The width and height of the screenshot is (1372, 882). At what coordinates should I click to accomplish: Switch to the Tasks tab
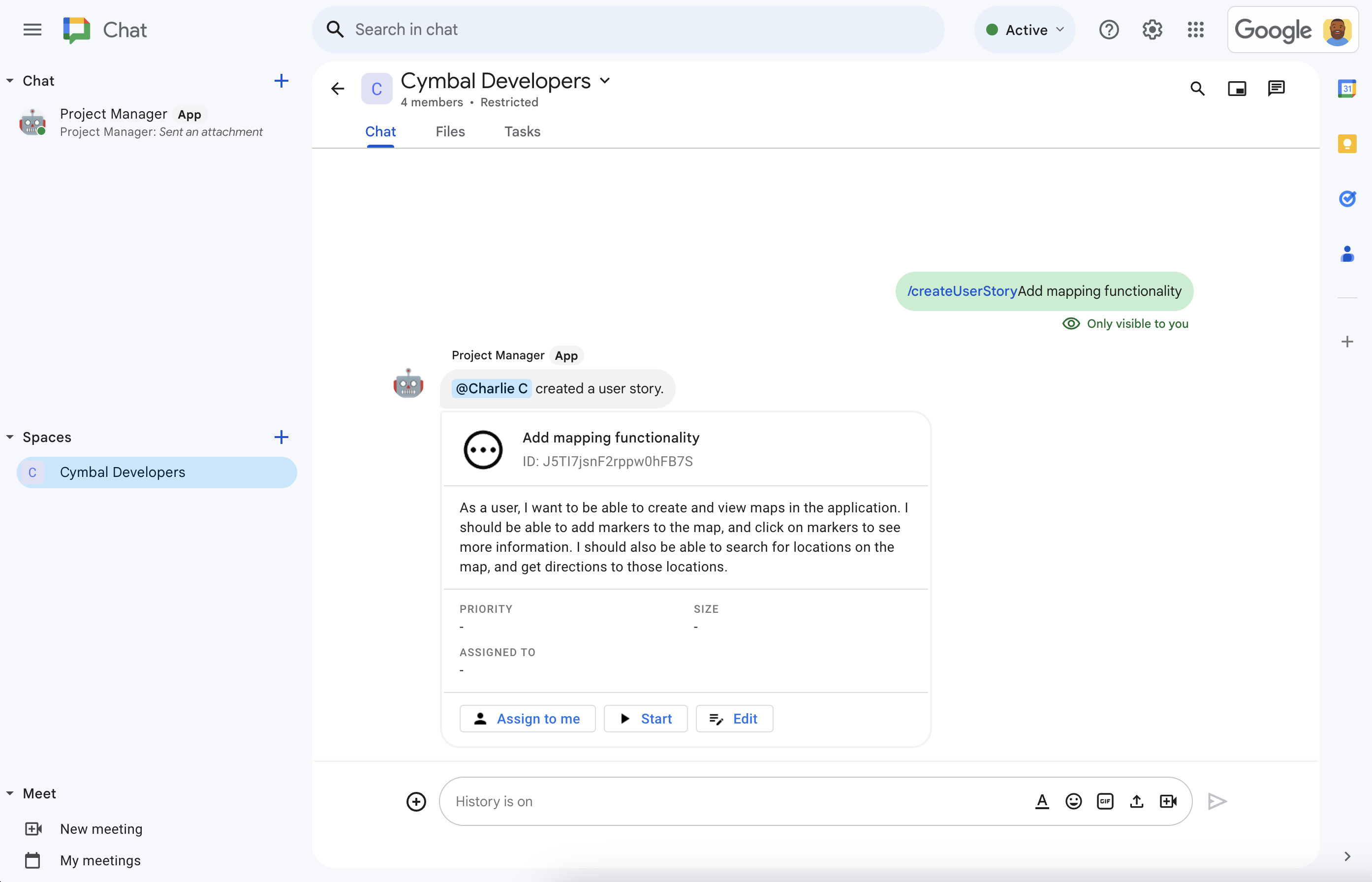point(521,131)
